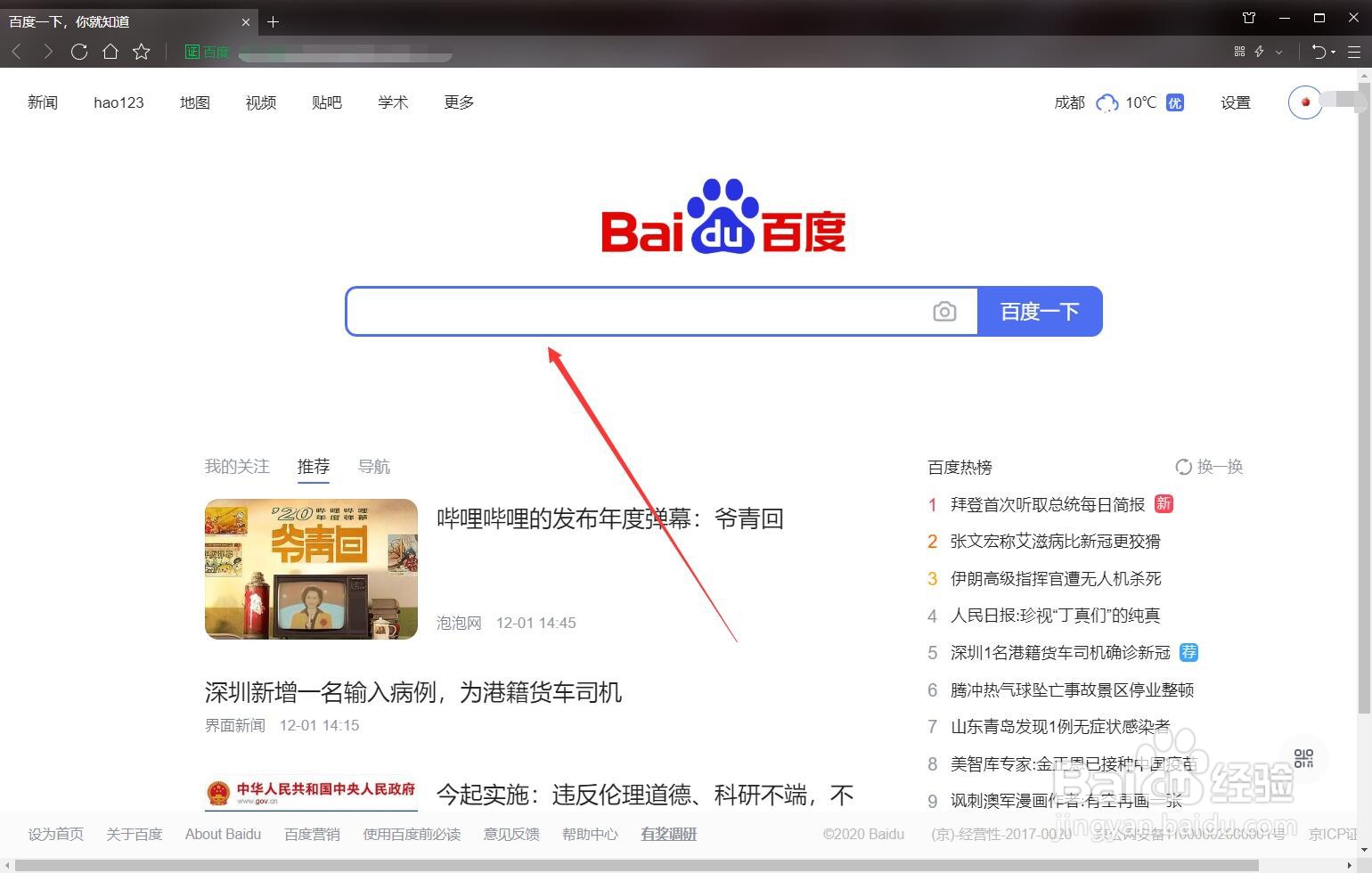Switch to the 我的关注 tab

(237, 467)
